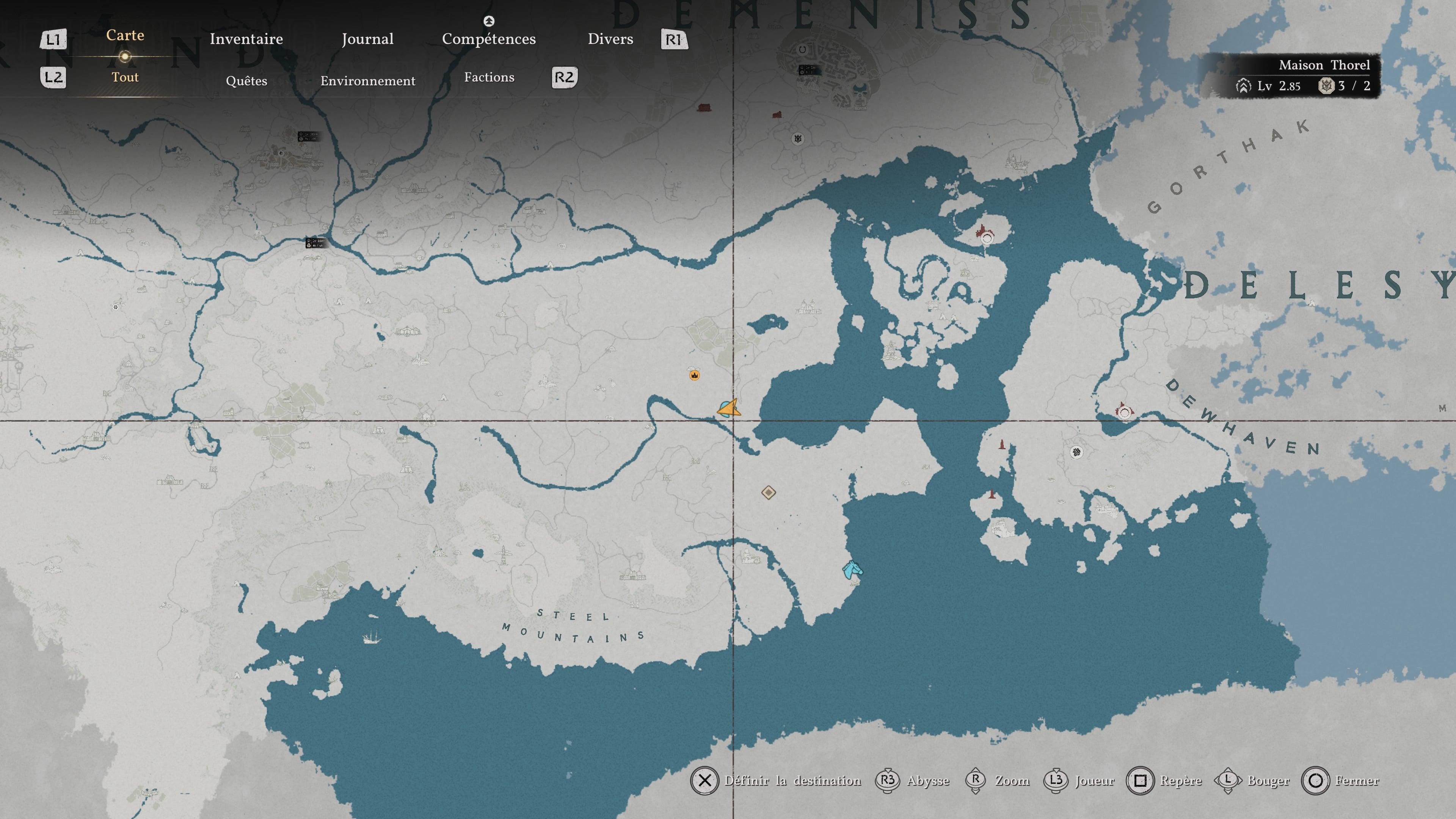Click the L3 stick icon for Joueur

(x=1056, y=781)
